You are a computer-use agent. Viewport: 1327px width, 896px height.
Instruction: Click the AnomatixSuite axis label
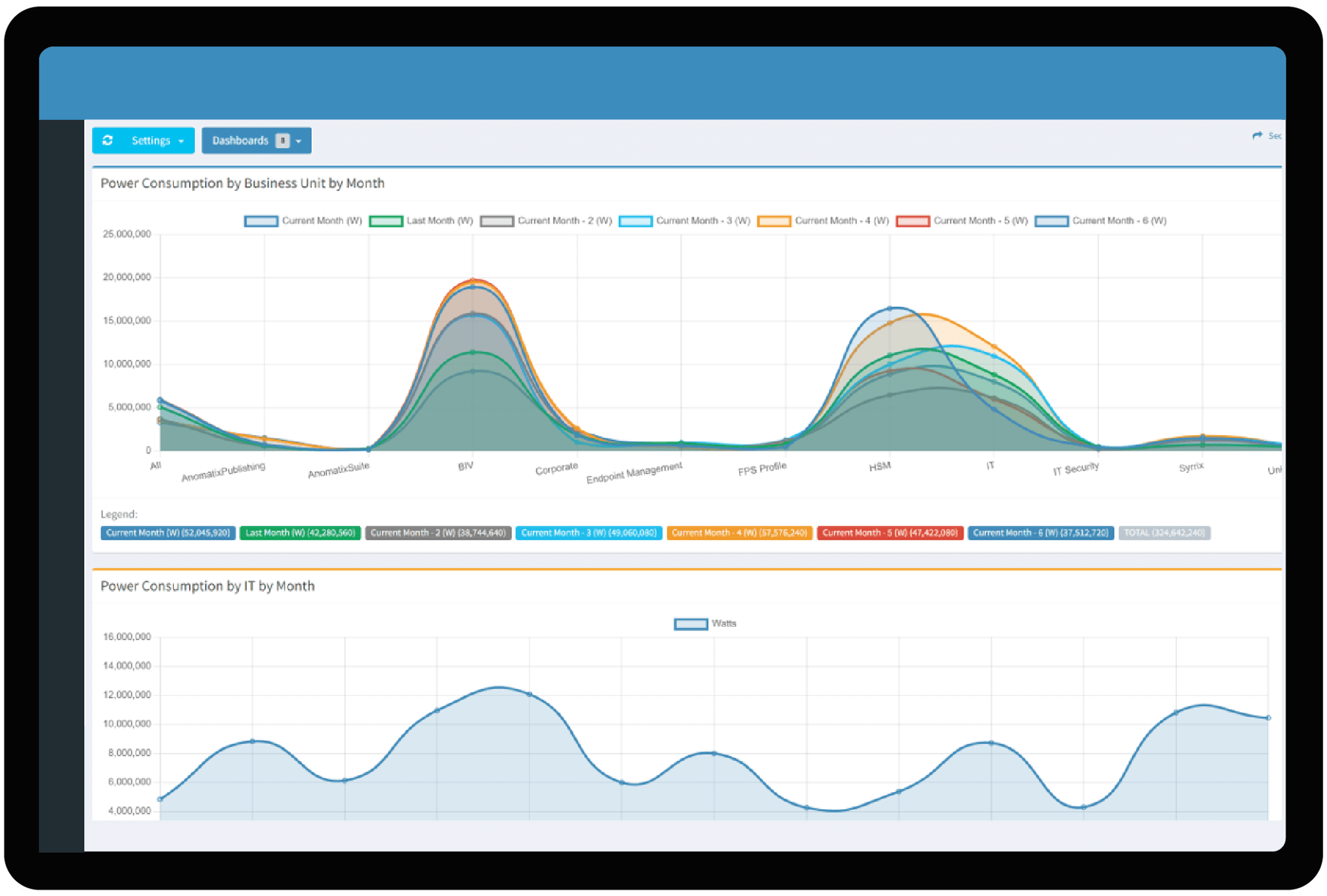338,470
